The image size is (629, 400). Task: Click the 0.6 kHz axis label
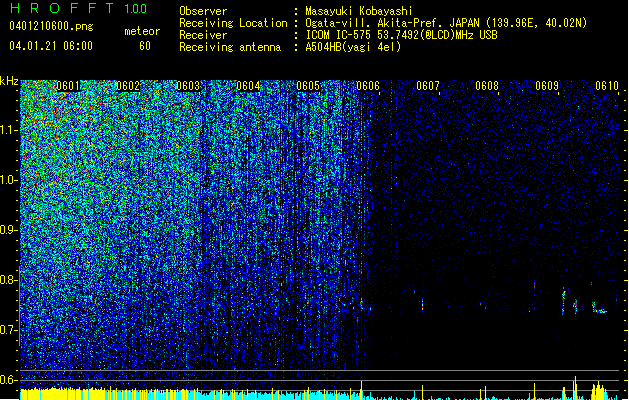click(x=8, y=380)
